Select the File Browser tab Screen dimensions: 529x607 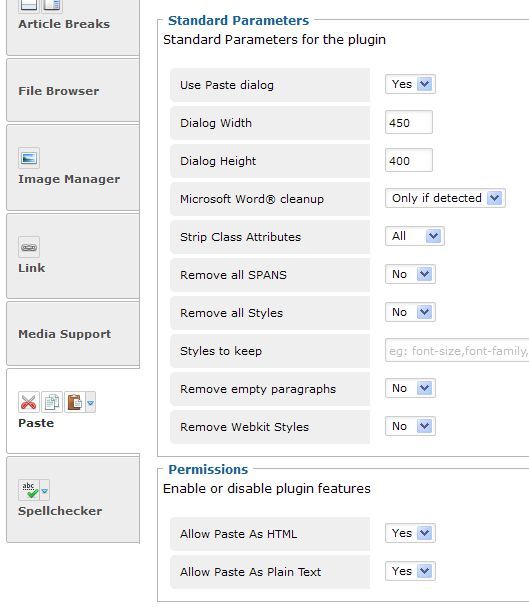coord(73,91)
